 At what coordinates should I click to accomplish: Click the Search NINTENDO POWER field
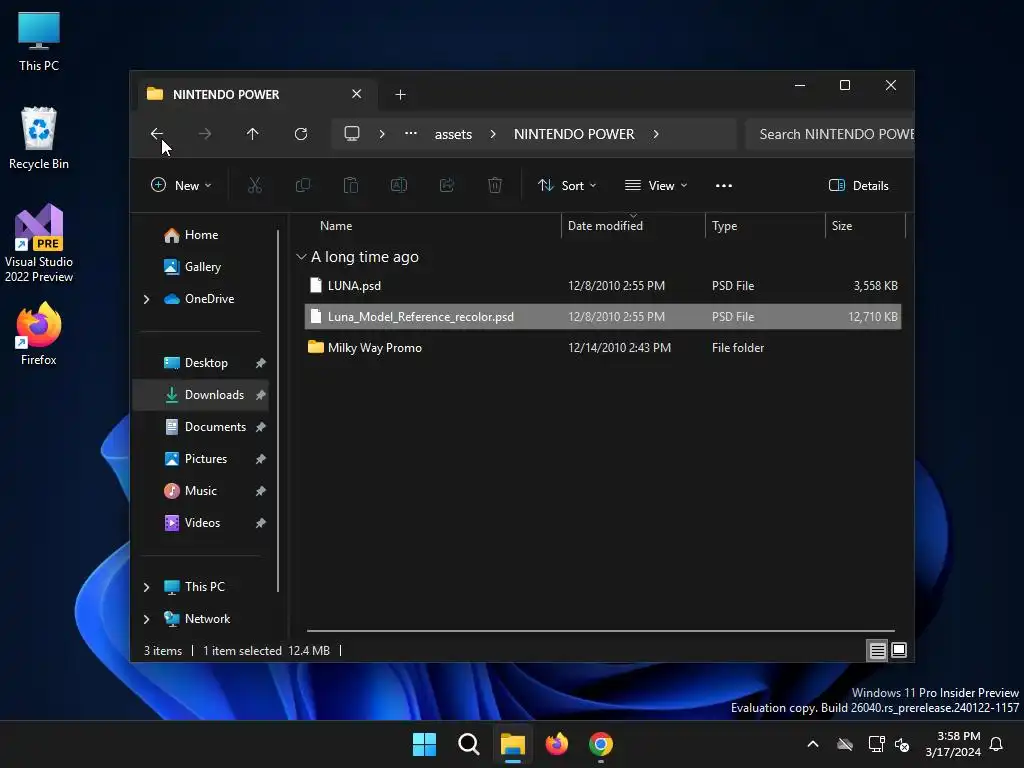click(829, 134)
